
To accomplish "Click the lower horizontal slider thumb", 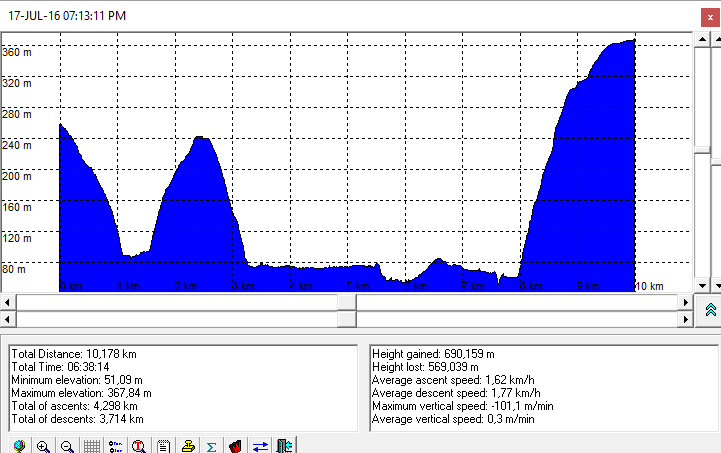I will tap(347, 318).
